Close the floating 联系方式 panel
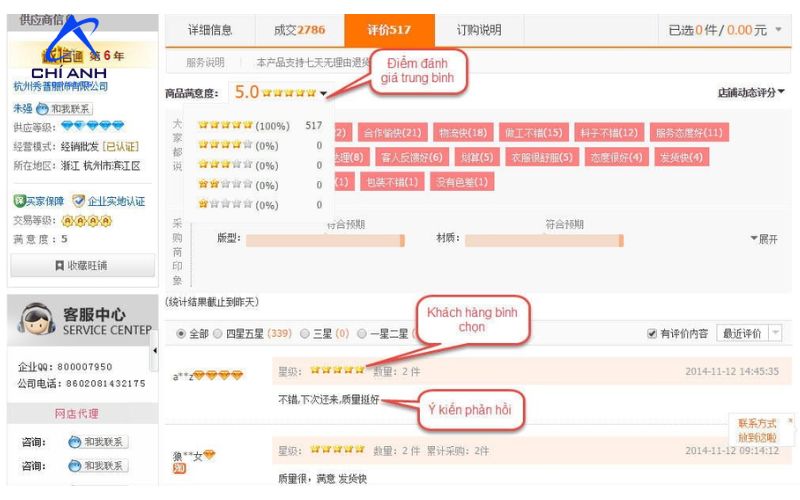The height and width of the screenshot is (500, 800). tap(790, 420)
